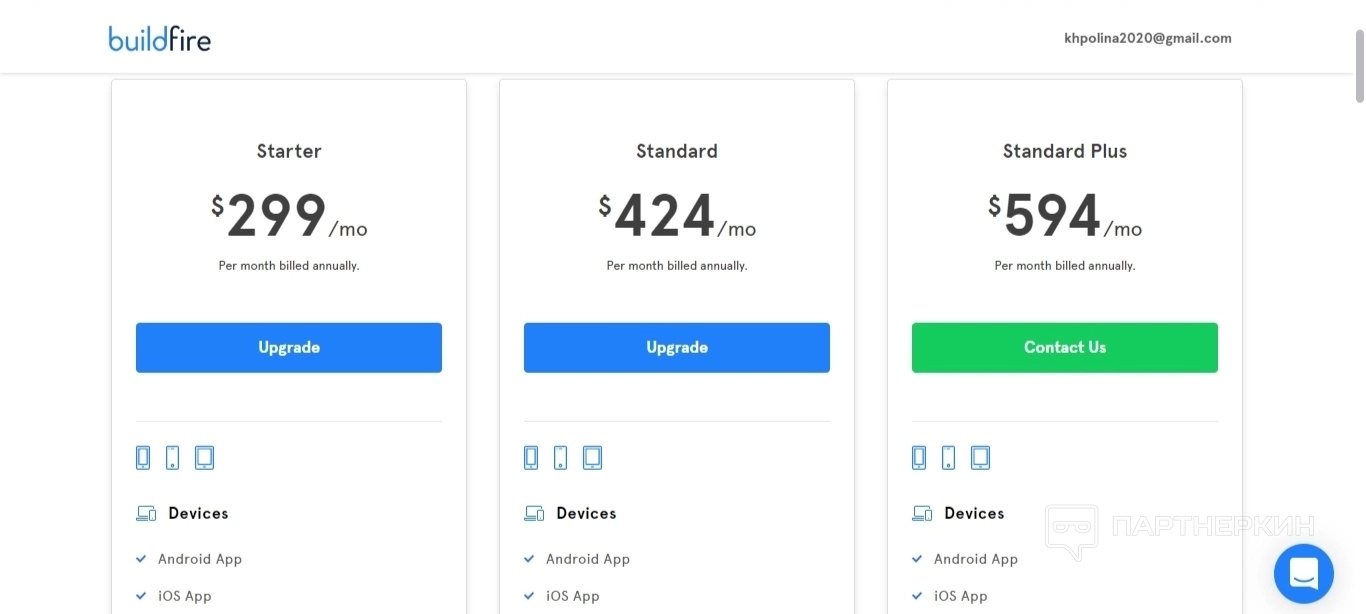Click the iPhone outline icon in Standard plan
Image resolution: width=1366 pixels, height=614 pixels.
[560, 458]
